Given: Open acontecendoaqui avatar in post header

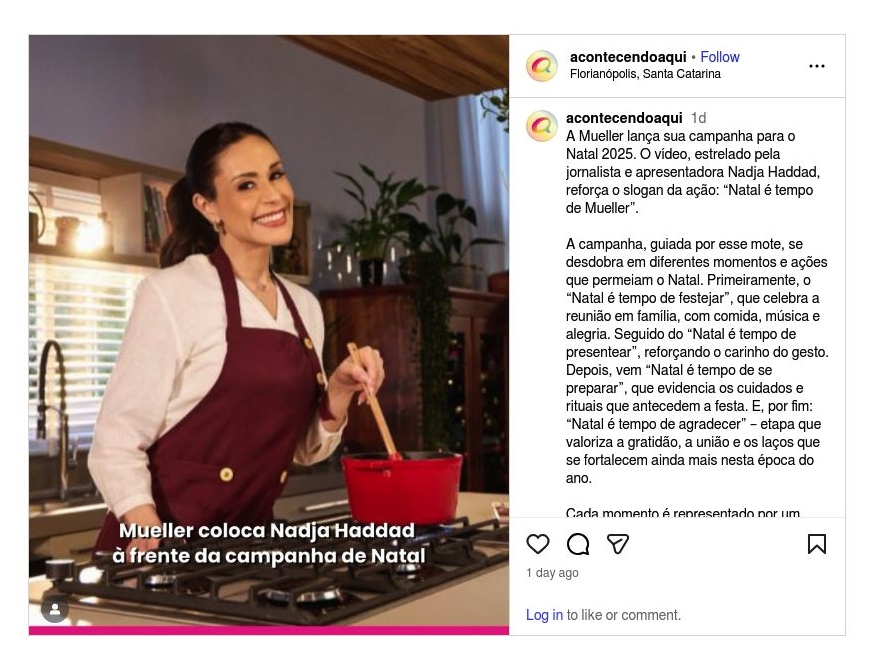Looking at the screenshot, I should point(542,66).
